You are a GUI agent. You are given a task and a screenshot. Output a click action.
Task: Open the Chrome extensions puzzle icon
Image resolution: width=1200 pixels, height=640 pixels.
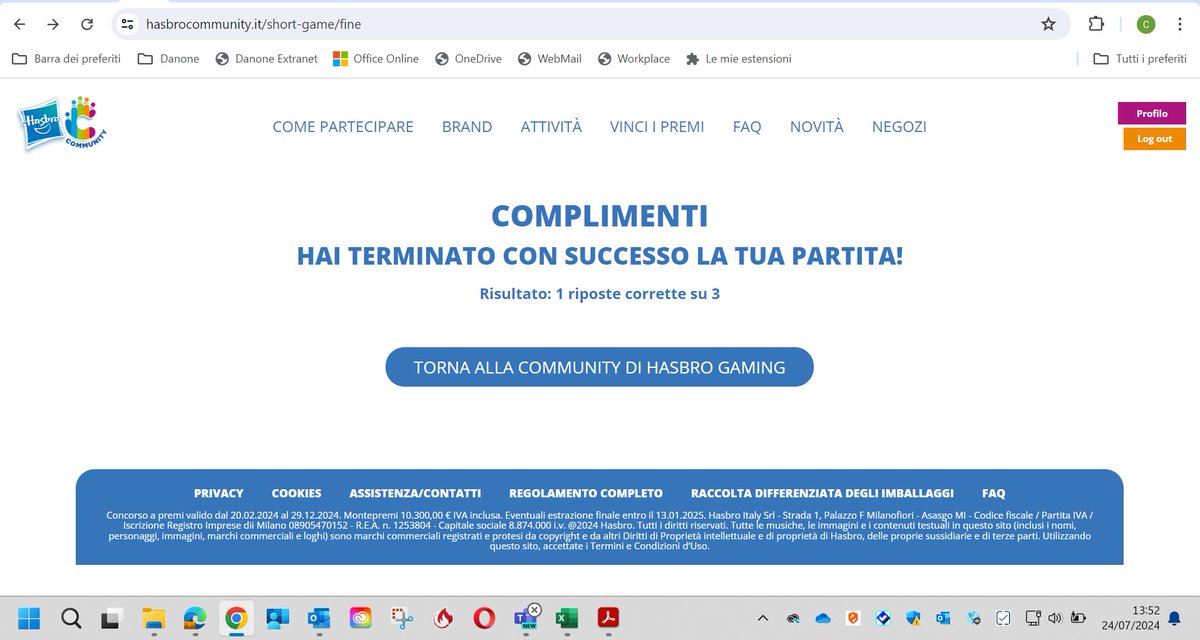[x=1096, y=24]
